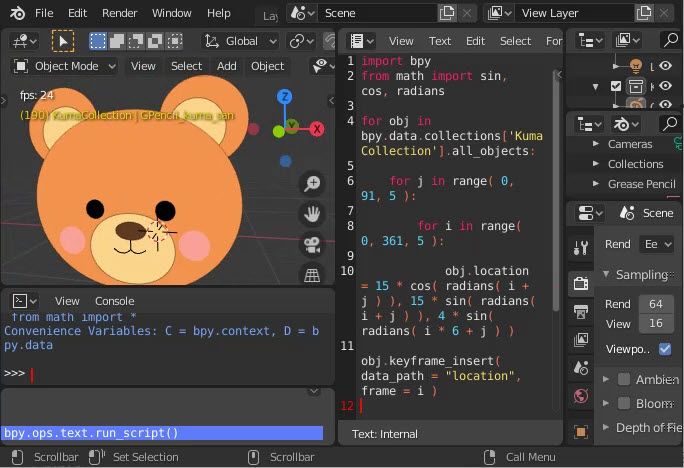This screenshot has width=684, height=468.
Task: Open the World properties globe tab
Action: tap(581, 396)
